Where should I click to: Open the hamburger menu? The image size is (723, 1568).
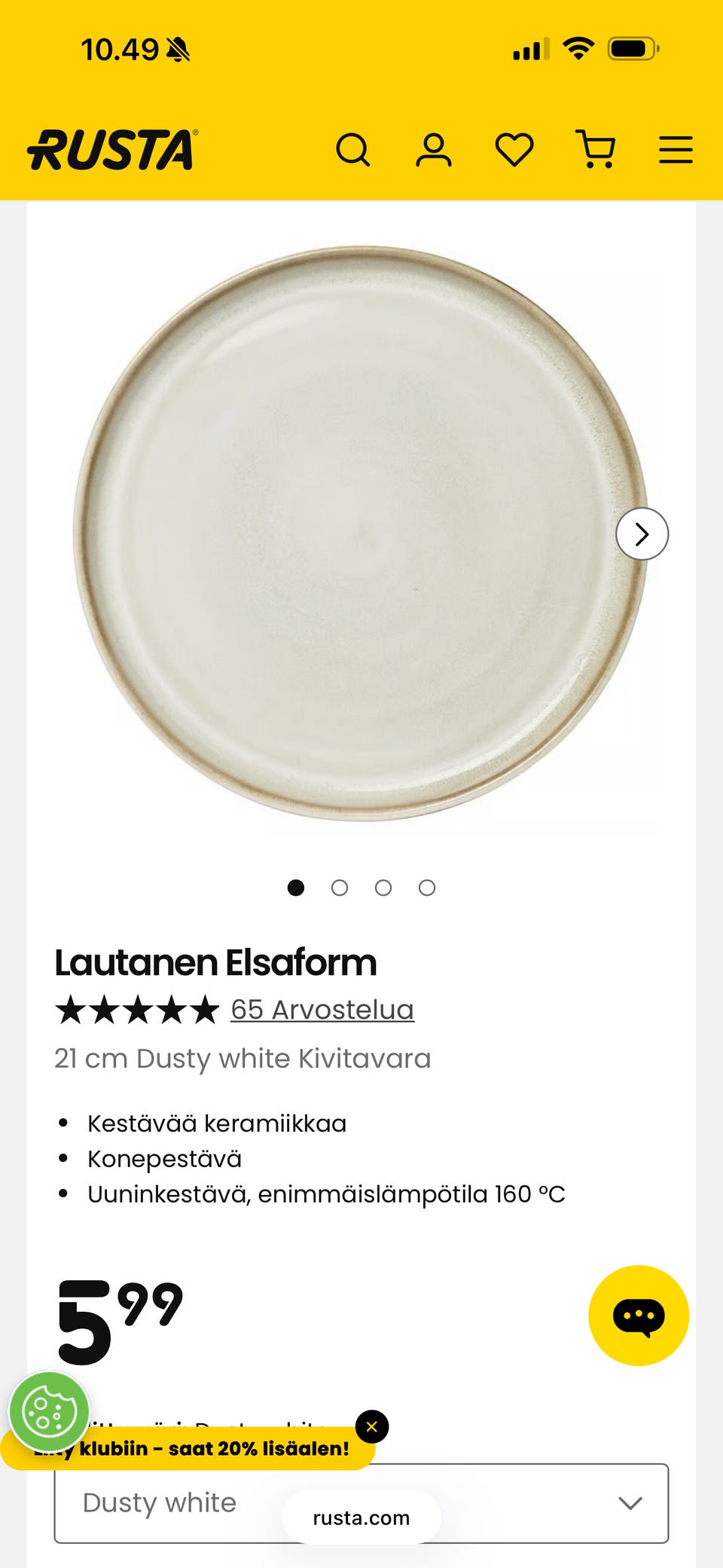point(676,149)
